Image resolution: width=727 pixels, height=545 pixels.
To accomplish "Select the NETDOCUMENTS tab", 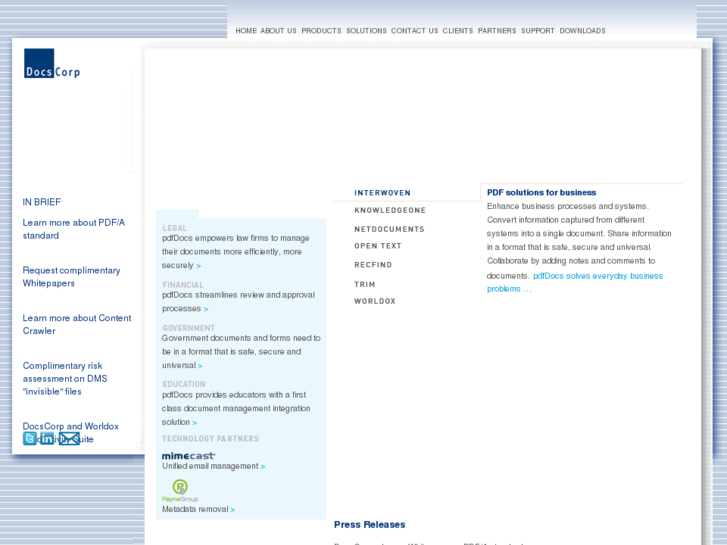I will click(x=389, y=229).
